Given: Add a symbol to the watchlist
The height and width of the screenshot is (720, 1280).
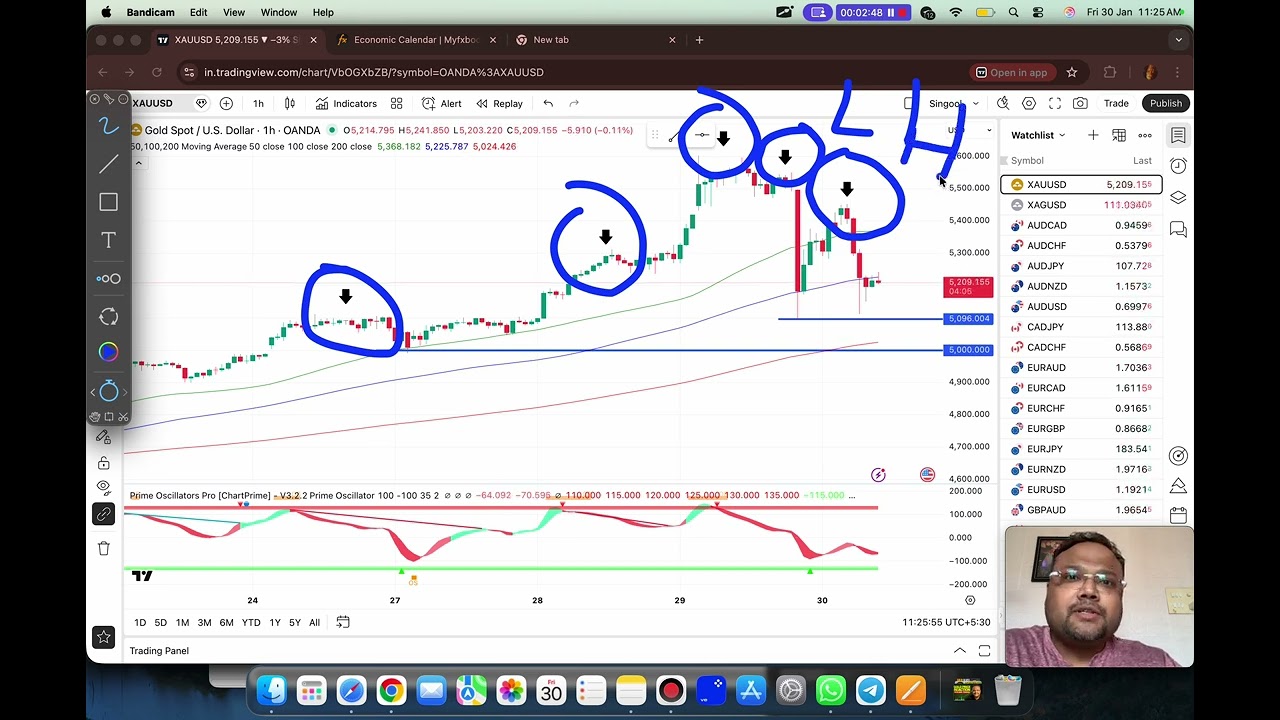Looking at the screenshot, I should coord(1093,135).
